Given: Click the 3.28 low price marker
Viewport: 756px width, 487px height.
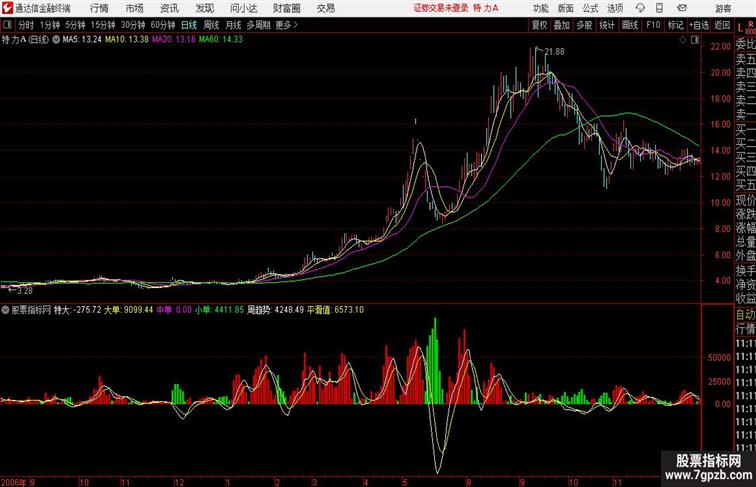Looking at the screenshot, I should 25,291.
